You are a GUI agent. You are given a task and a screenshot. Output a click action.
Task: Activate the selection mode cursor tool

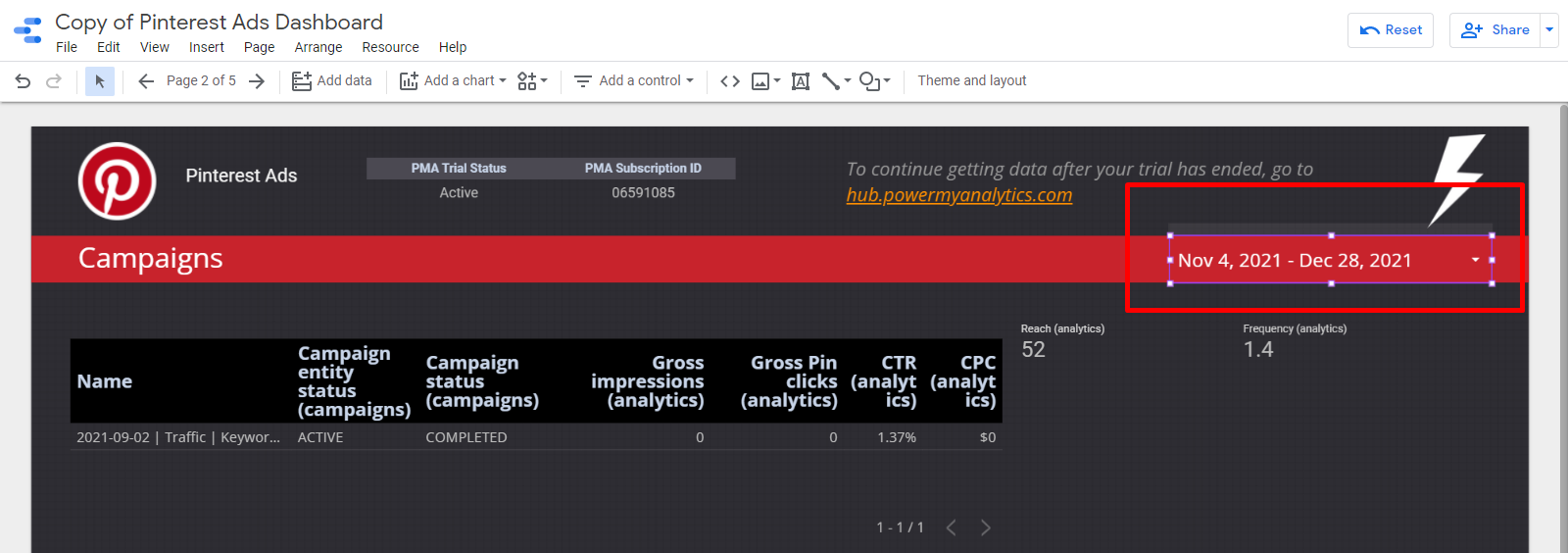coord(99,81)
